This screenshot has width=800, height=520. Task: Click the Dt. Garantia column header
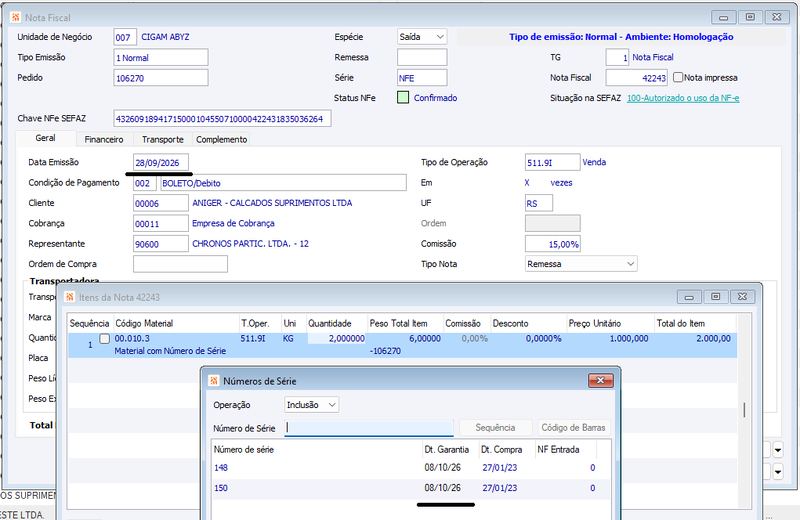[x=450, y=450]
